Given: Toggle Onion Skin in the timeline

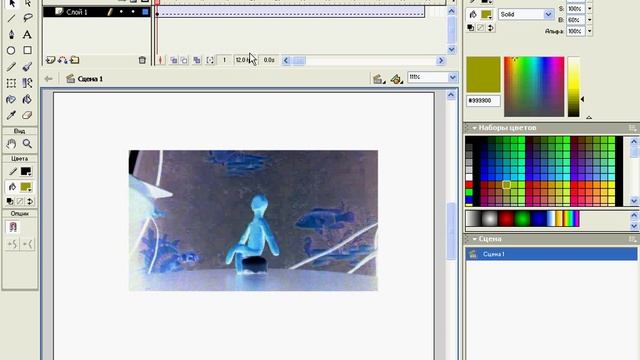Looking at the screenshot, I should point(173,60).
